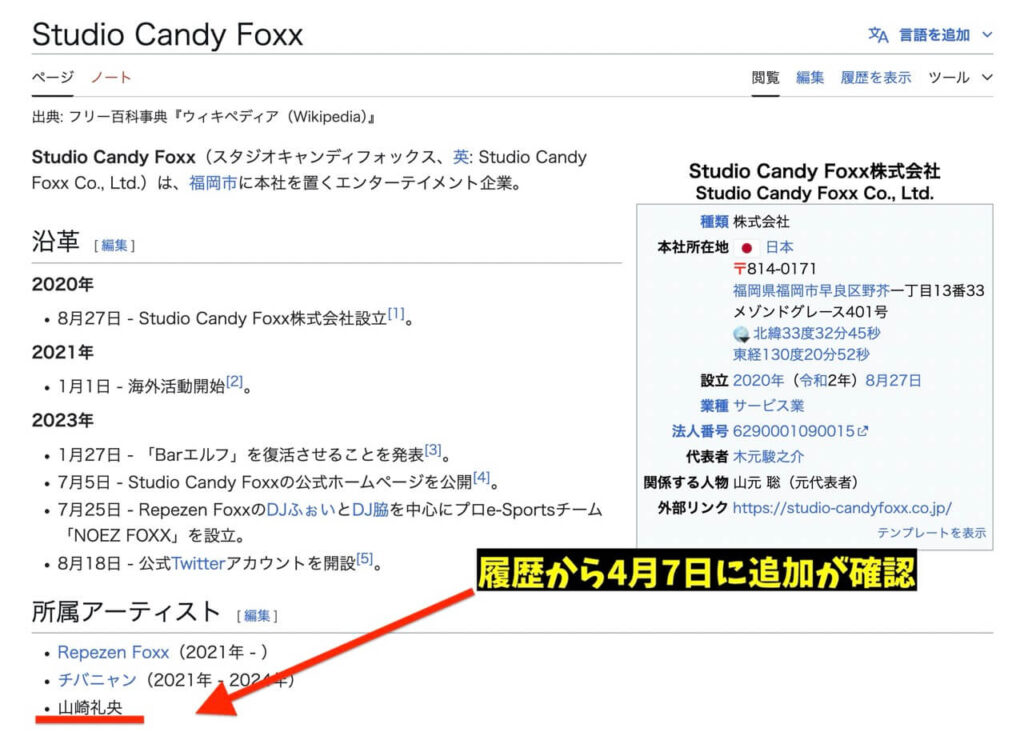The height and width of the screenshot is (732, 1024).
Task: Switch to the ページ tab
Action: pos(52,78)
